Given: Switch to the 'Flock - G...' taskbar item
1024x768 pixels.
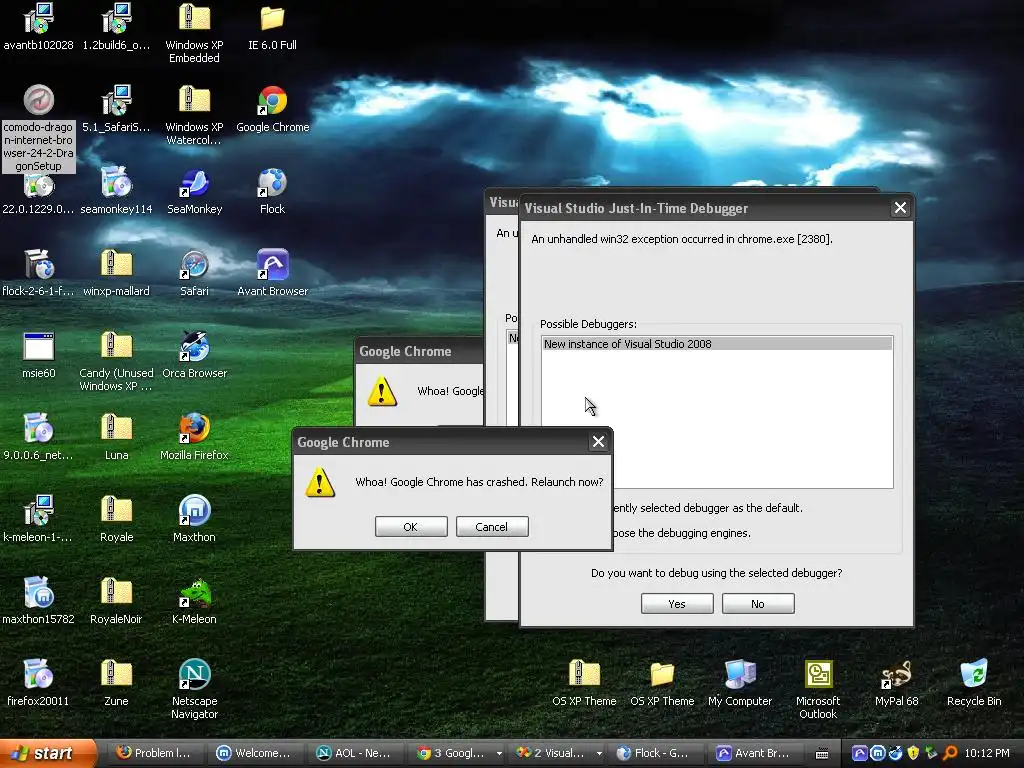Looking at the screenshot, I should 657,753.
